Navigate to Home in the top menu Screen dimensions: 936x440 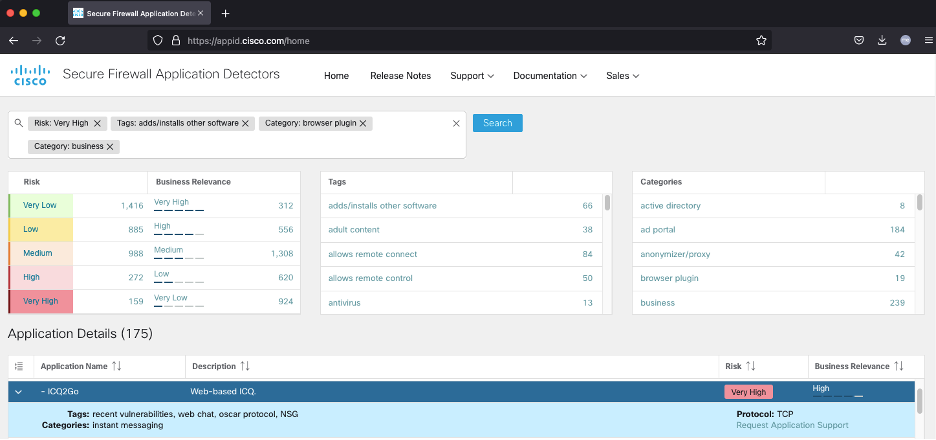click(336, 76)
